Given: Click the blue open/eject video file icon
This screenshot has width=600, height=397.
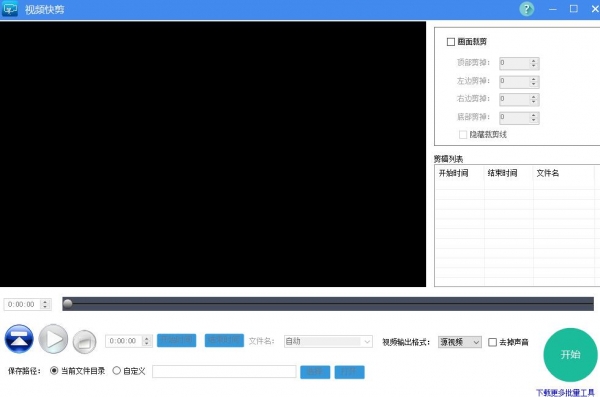Looking at the screenshot, I should coord(19,339).
